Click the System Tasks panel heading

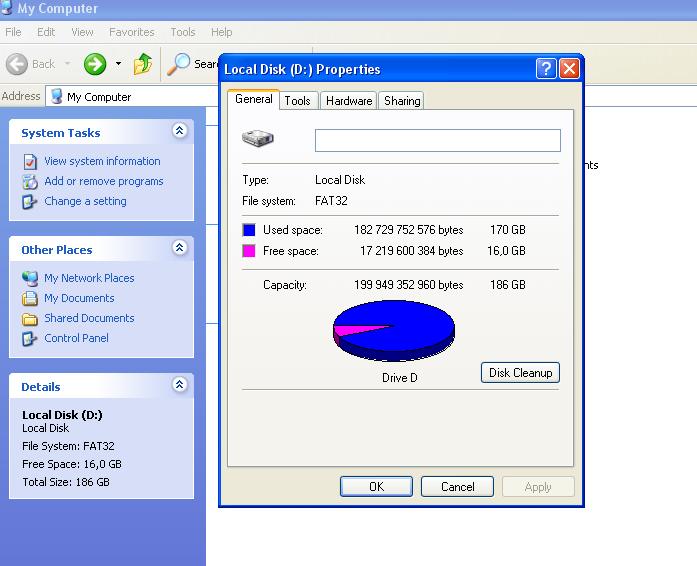(x=61, y=133)
